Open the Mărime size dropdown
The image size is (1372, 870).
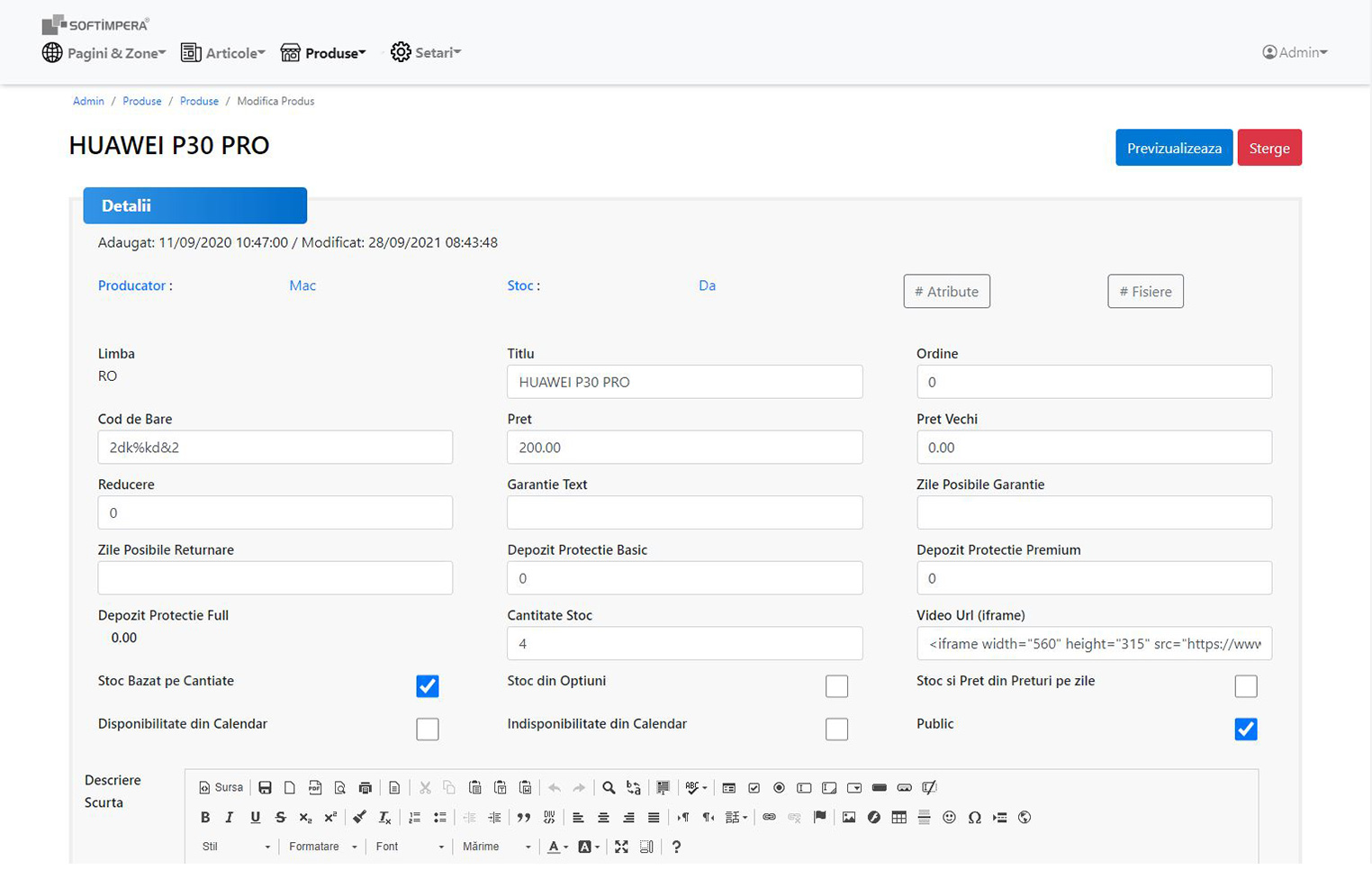pyautogui.click(x=496, y=847)
